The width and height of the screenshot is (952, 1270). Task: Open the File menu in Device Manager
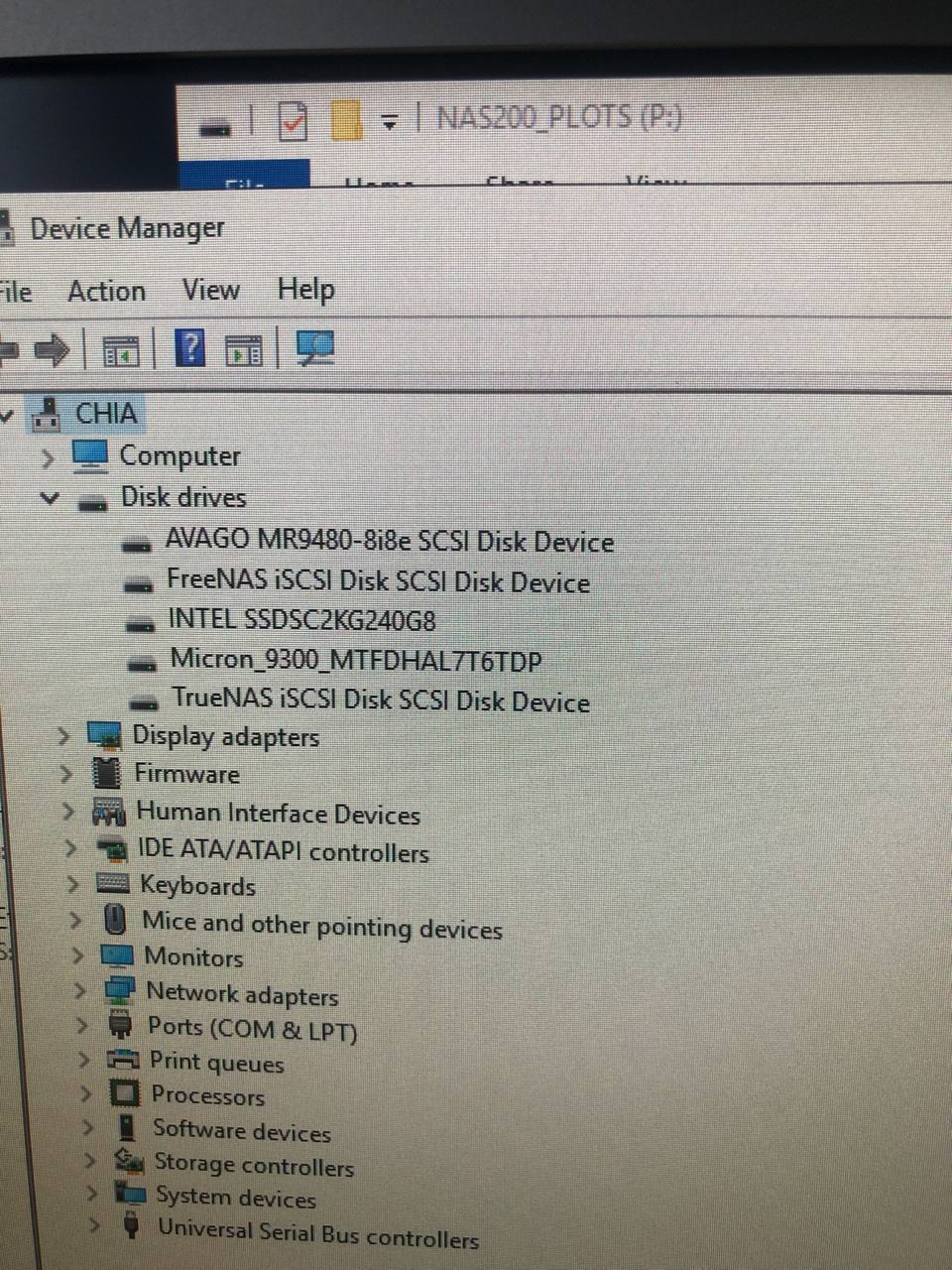click(x=16, y=293)
